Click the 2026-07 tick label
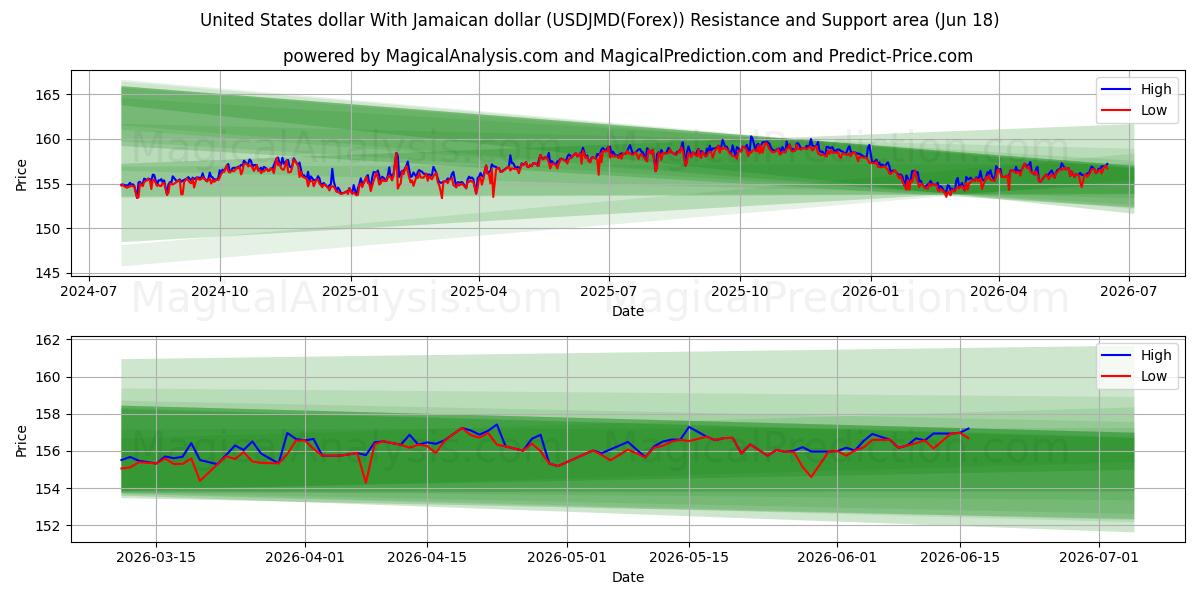This screenshot has height=600, width=1200. 1129,292
